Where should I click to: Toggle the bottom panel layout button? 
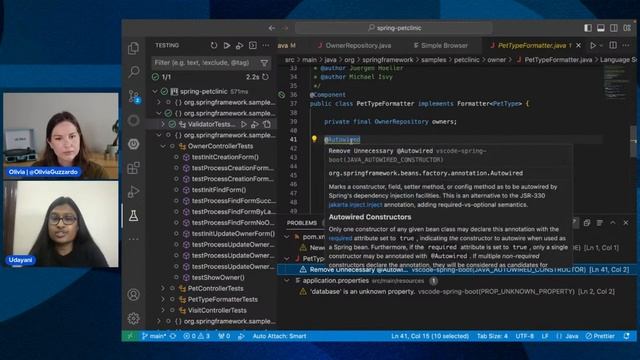601,28
